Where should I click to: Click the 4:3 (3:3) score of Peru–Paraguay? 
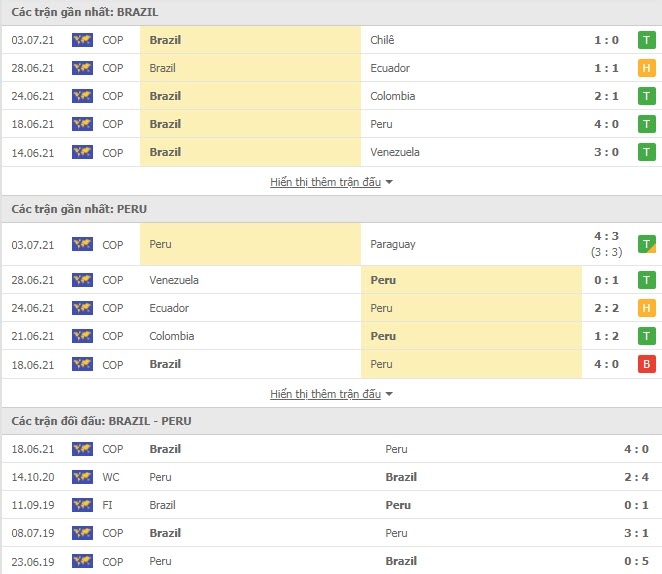[607, 244]
